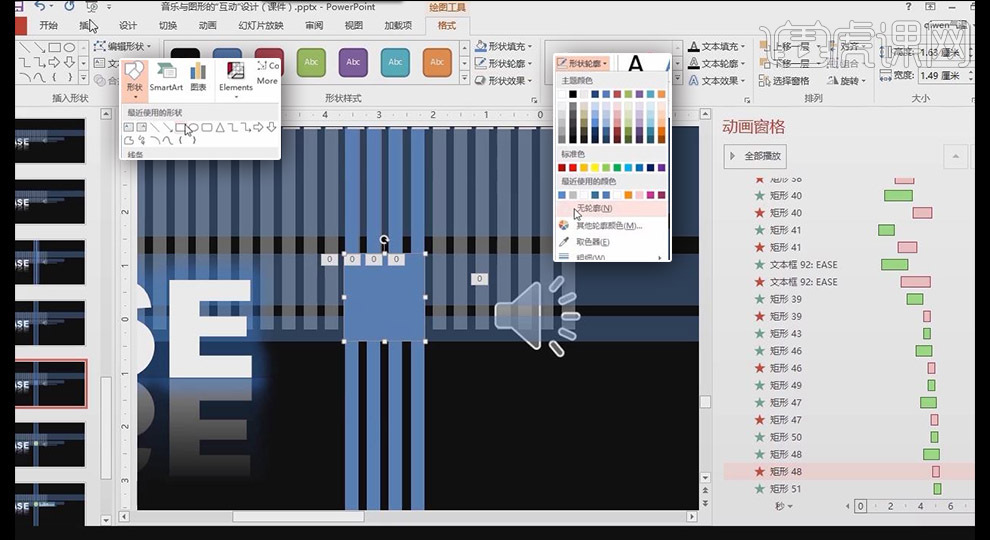990x540 pixels.
Task: Select 矩形 48 red-star animation entry
Action: click(786, 471)
